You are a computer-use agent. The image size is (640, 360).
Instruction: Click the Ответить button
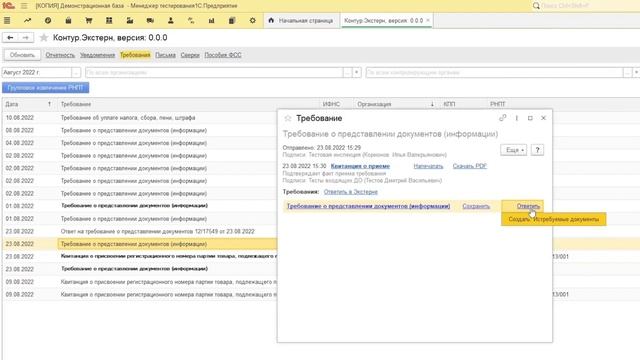click(523, 206)
